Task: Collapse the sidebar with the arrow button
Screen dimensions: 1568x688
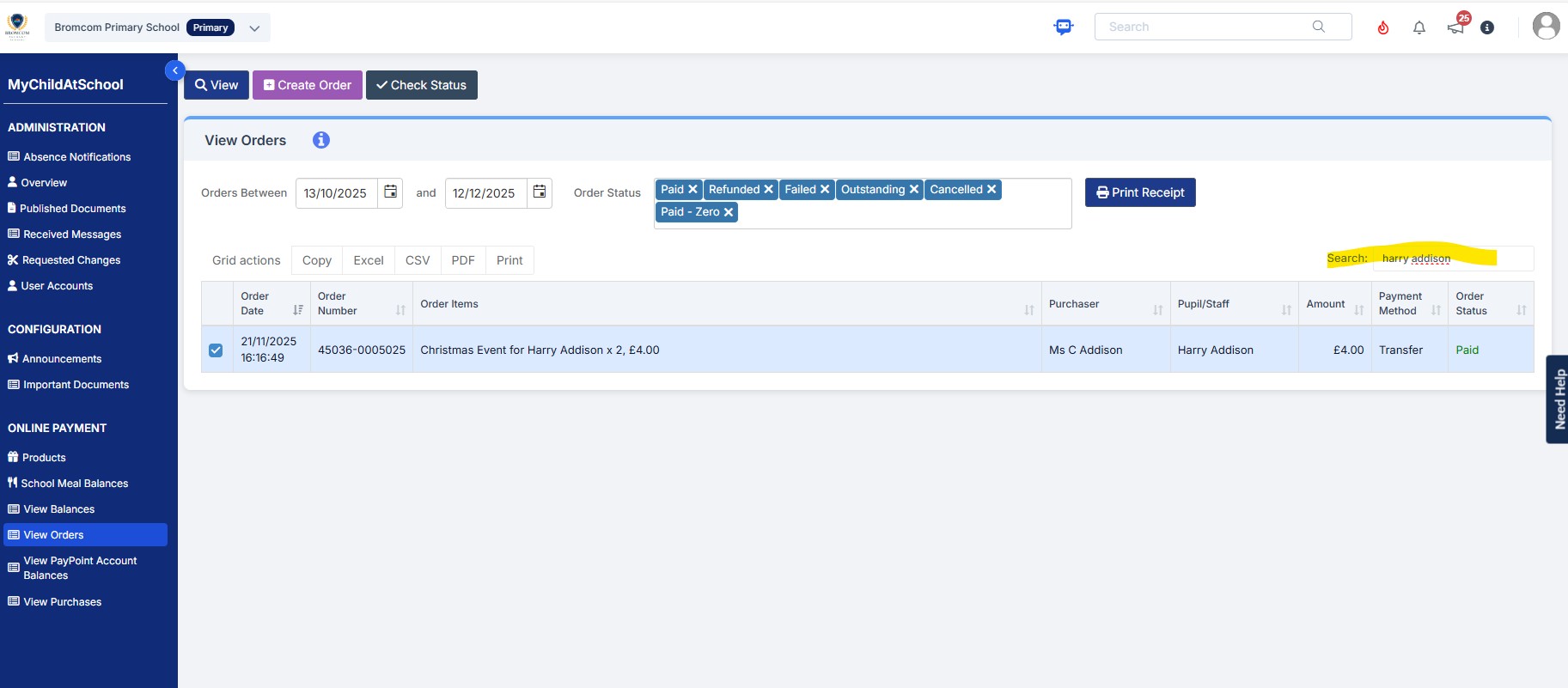Action: [174, 70]
